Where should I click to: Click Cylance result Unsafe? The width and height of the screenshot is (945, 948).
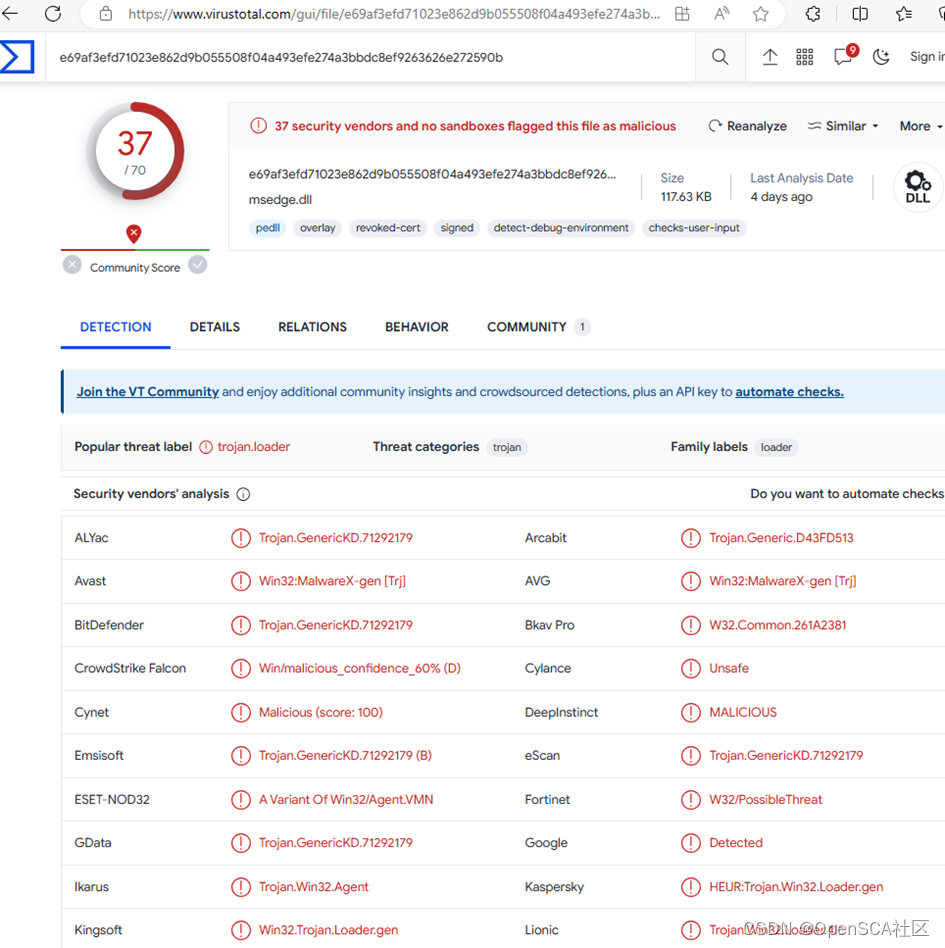pos(729,669)
